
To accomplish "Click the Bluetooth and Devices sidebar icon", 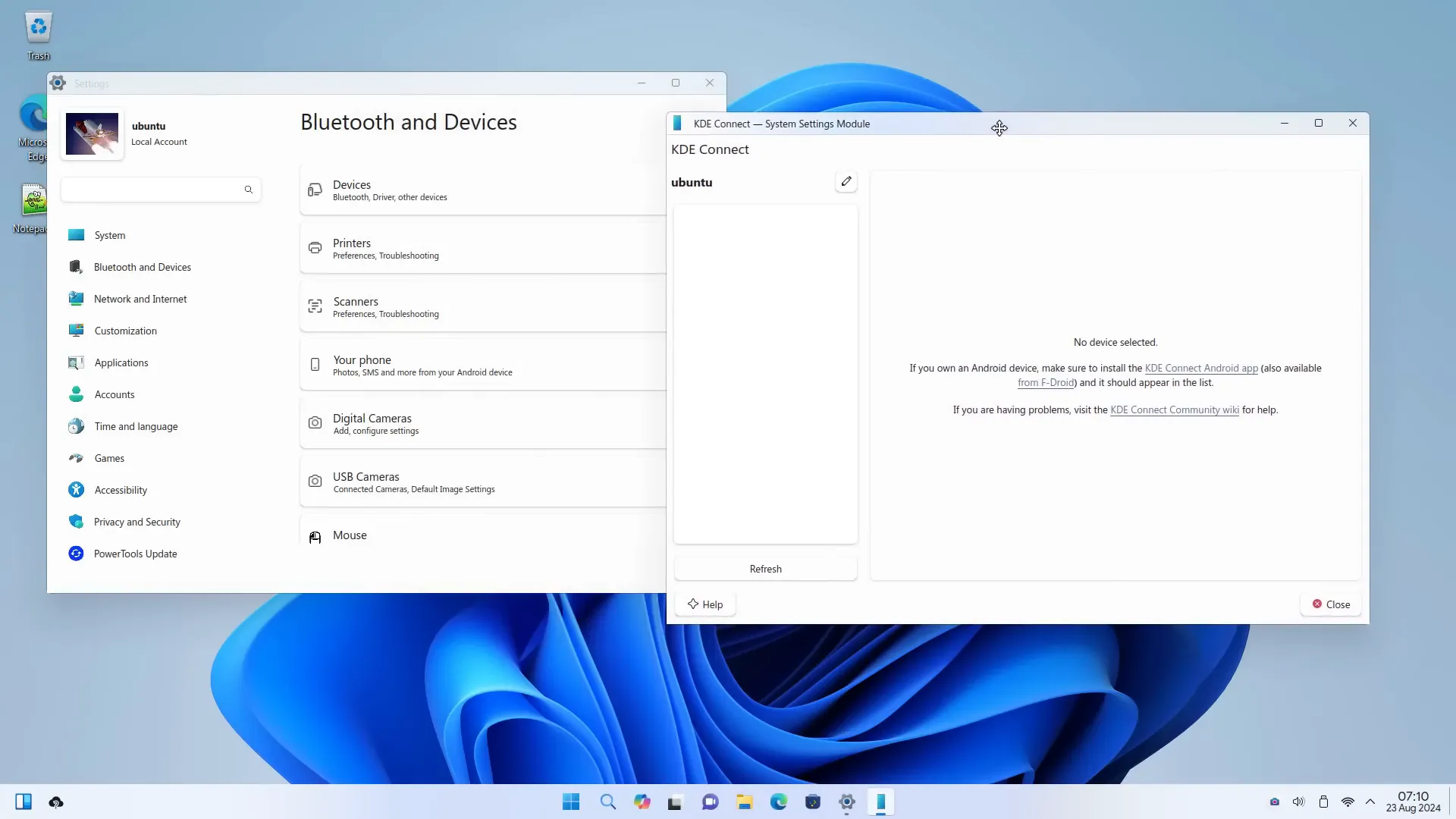I will coord(76,267).
